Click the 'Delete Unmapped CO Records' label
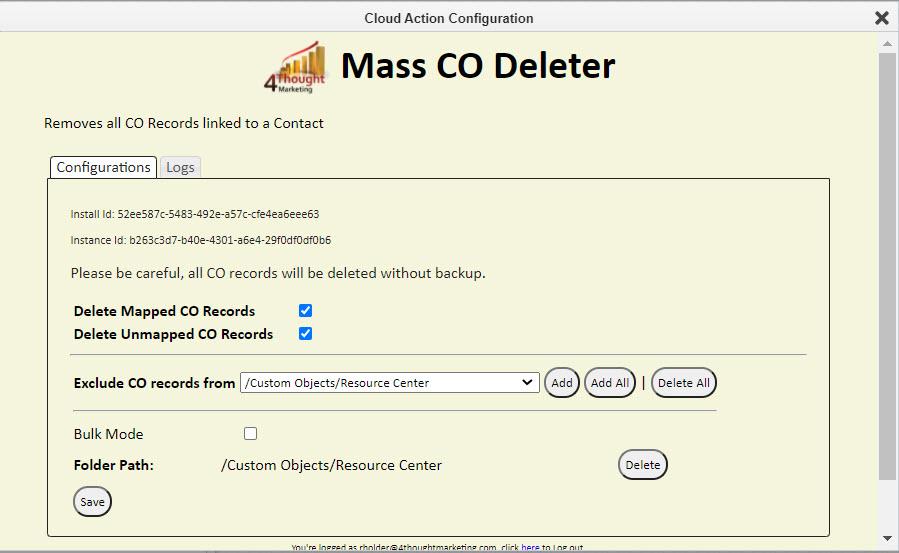899x553 pixels. coord(173,334)
